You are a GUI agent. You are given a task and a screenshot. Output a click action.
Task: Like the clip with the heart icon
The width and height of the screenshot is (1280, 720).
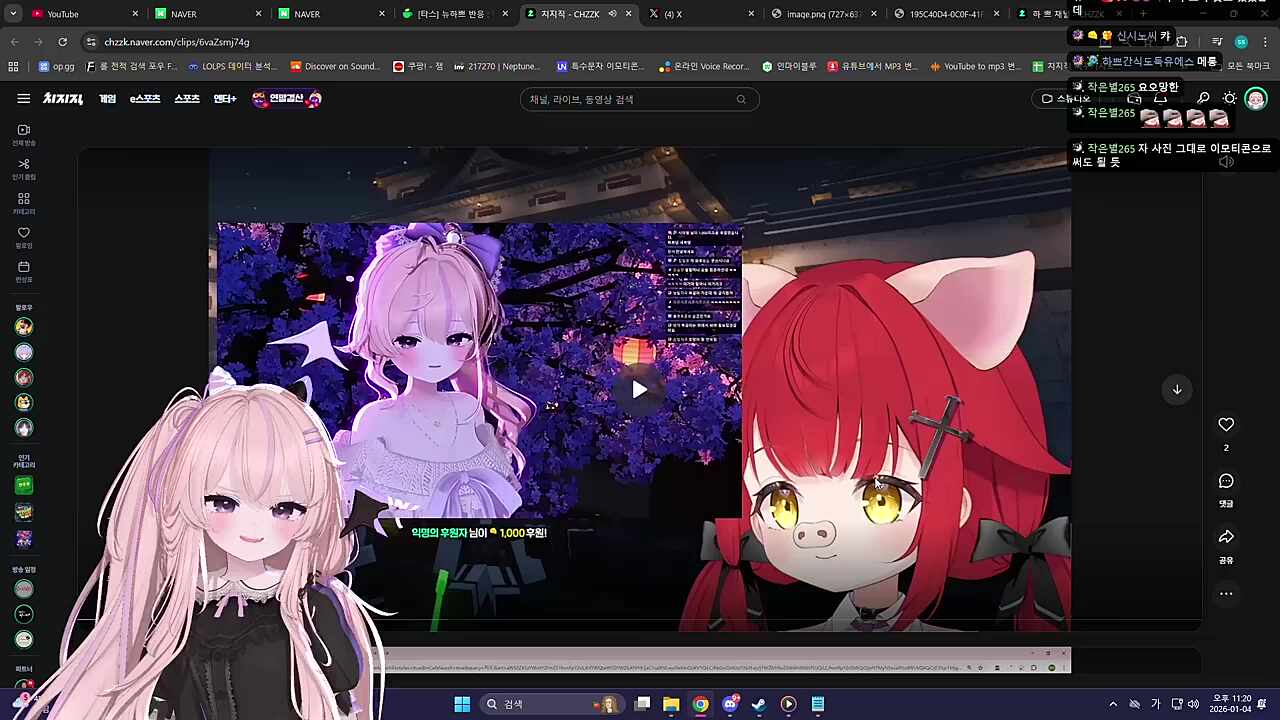click(1226, 425)
